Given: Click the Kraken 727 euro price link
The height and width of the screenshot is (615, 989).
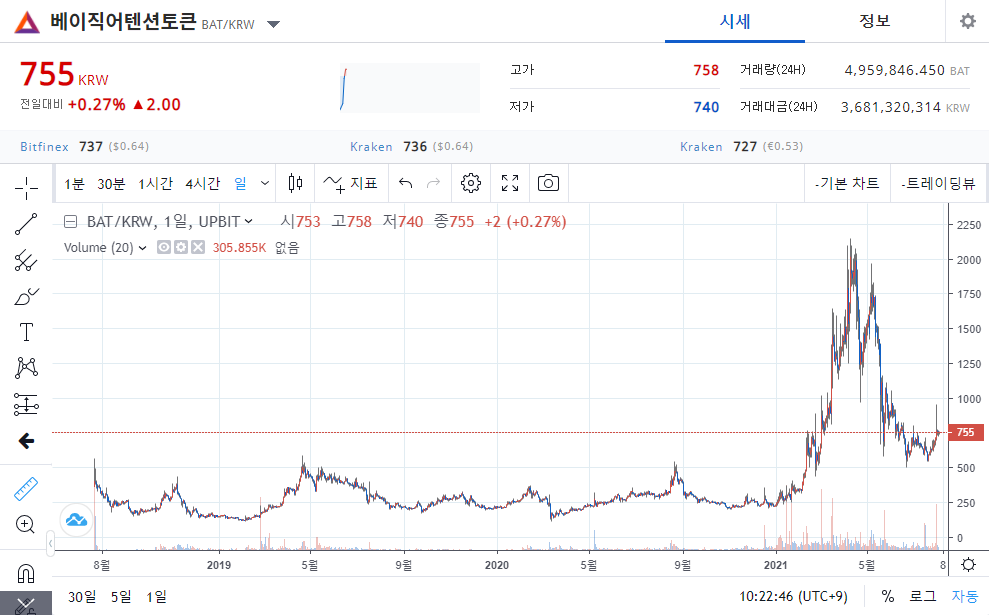Looking at the screenshot, I should (741, 146).
